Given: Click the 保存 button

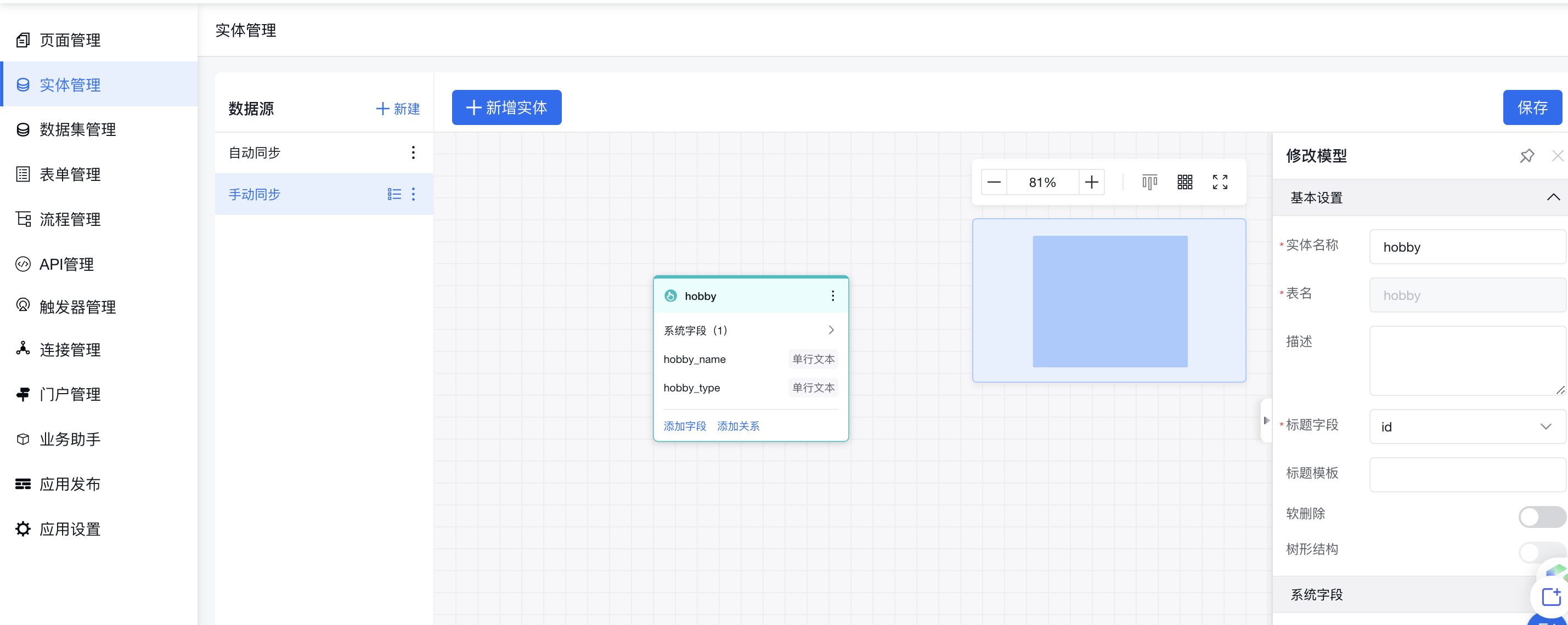Looking at the screenshot, I should 1532,107.
